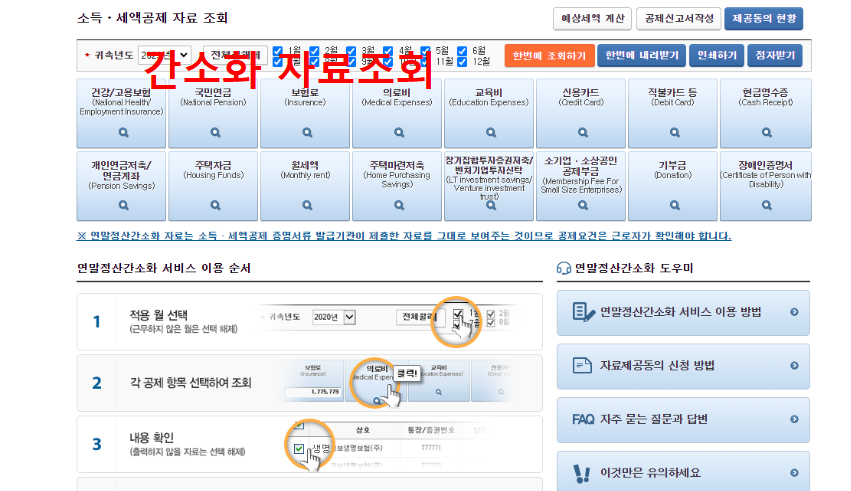Click the 점자받기 braille button

[775, 55]
